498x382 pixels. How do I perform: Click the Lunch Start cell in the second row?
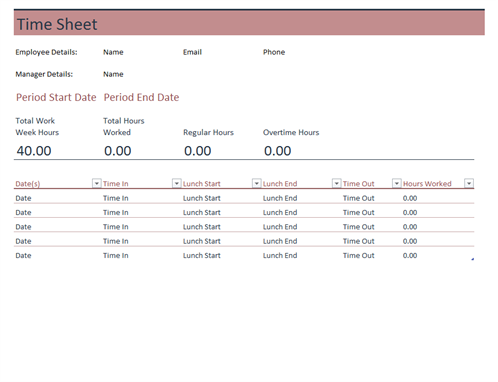(x=202, y=212)
